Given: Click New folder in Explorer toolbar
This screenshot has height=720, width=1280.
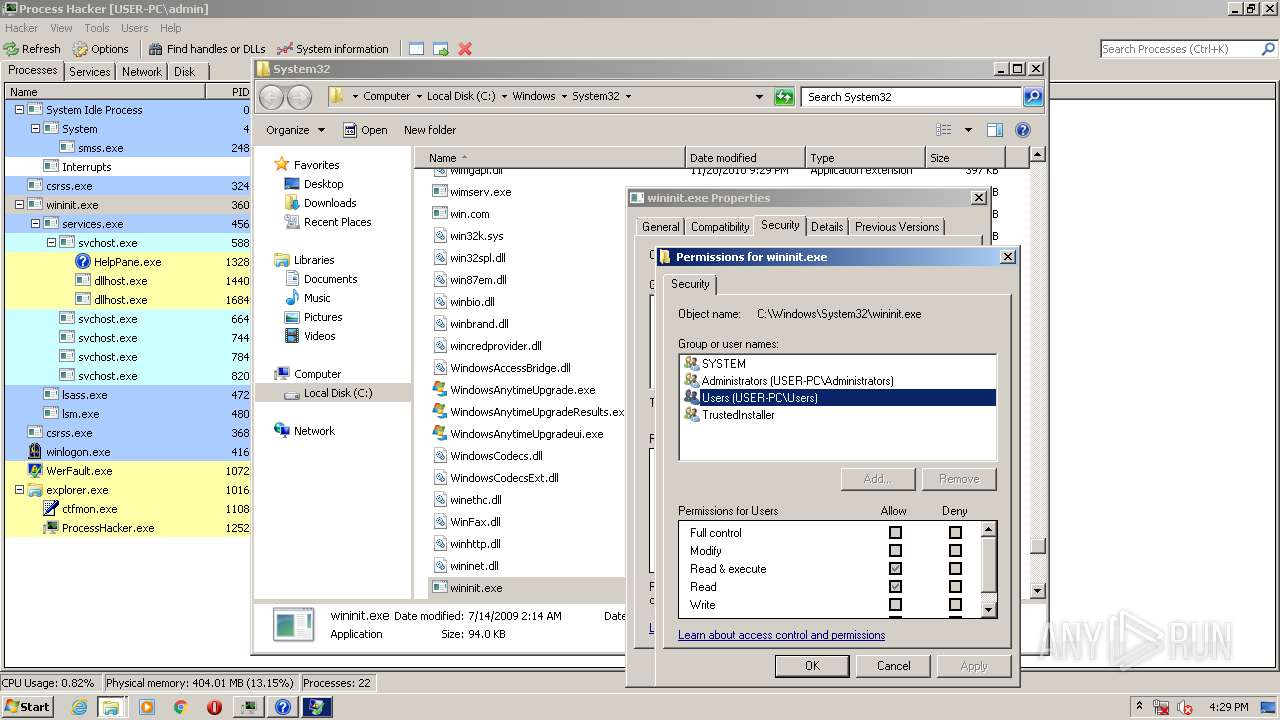Looking at the screenshot, I should click(430, 130).
